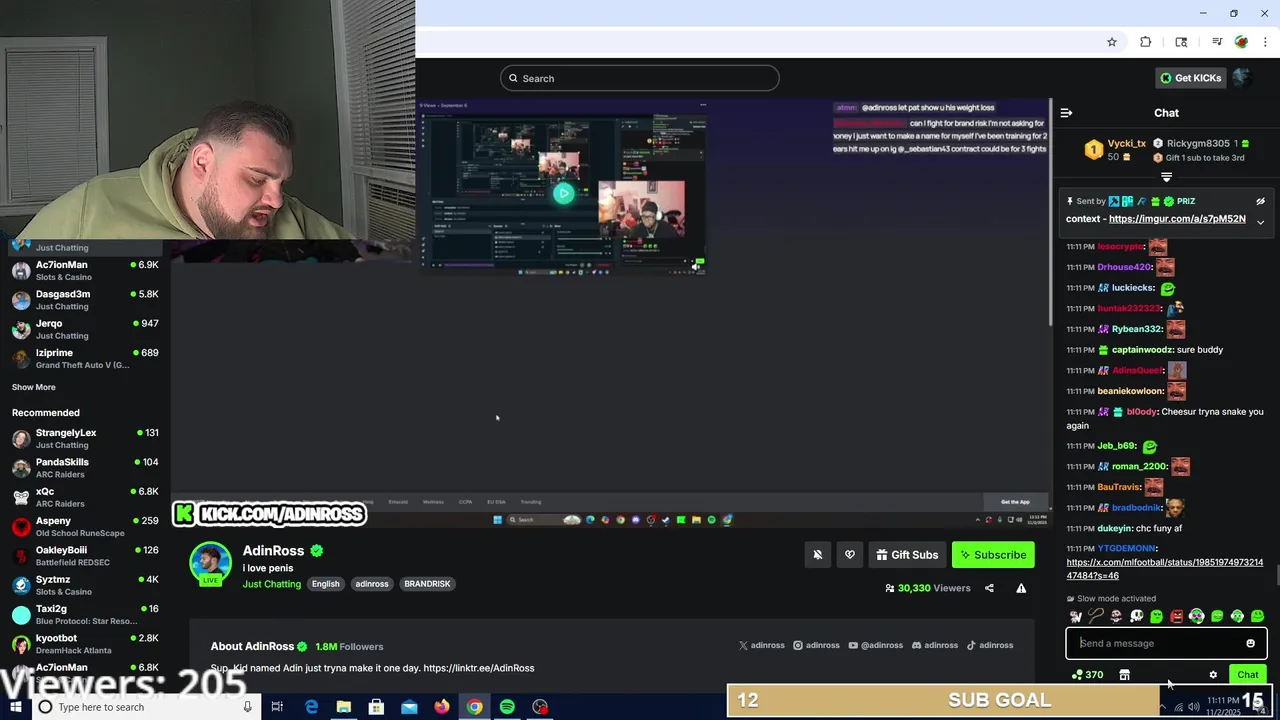This screenshot has width=1280, height=720.
Task: Select the BRANDRISK tag
Action: [427, 584]
